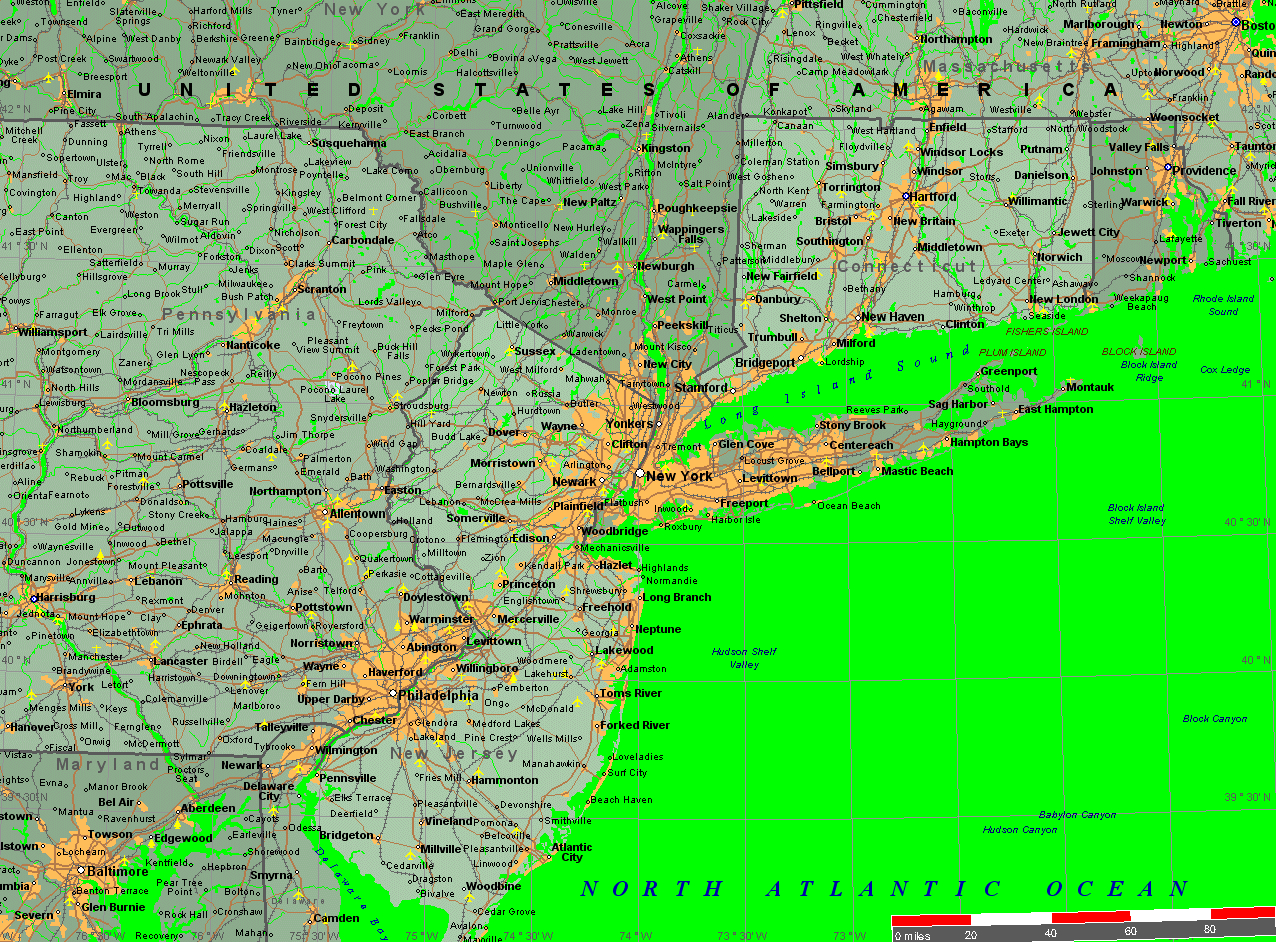Click the New York city marker dot
The height and width of the screenshot is (942, 1276).
point(640,473)
